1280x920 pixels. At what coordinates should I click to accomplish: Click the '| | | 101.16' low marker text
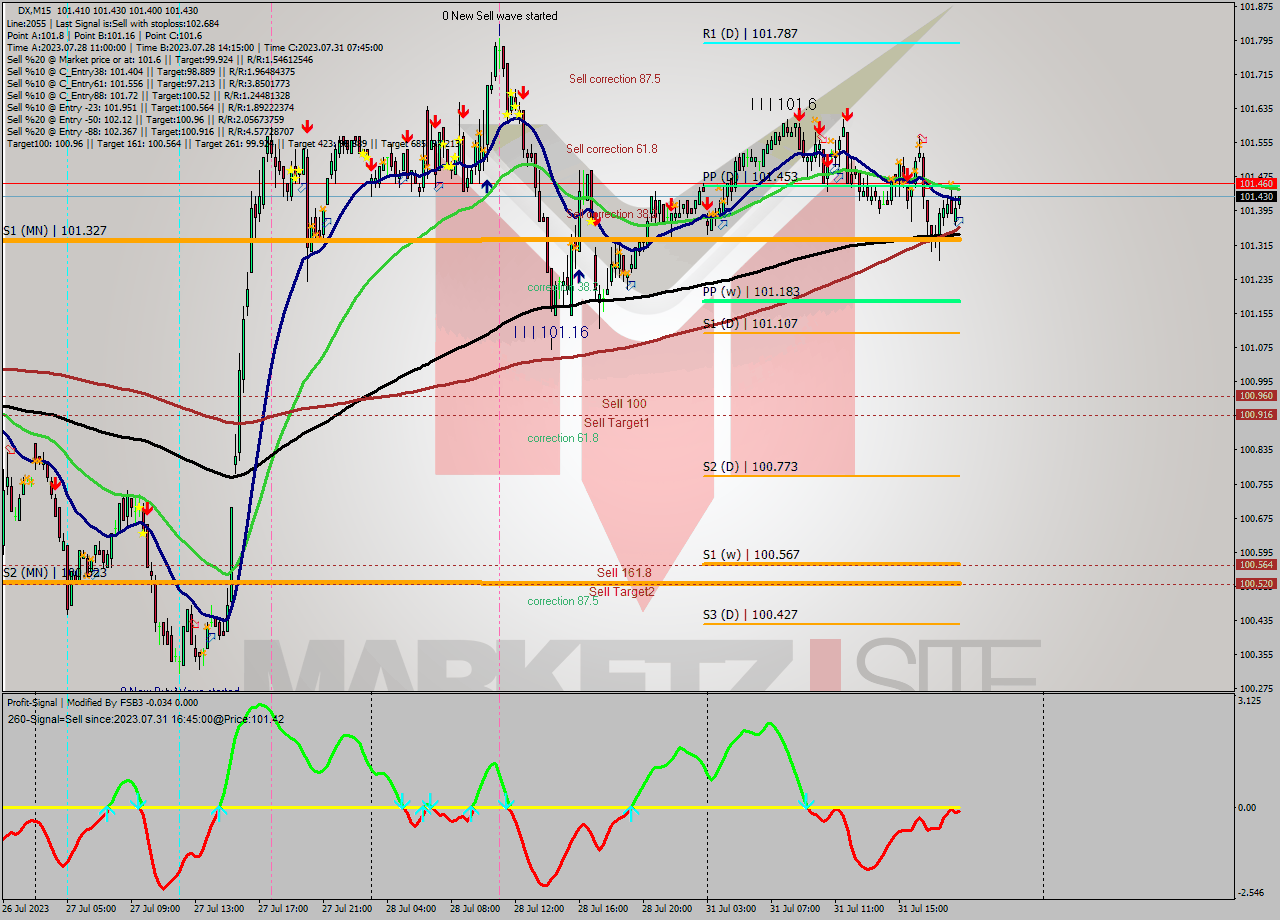tap(551, 331)
